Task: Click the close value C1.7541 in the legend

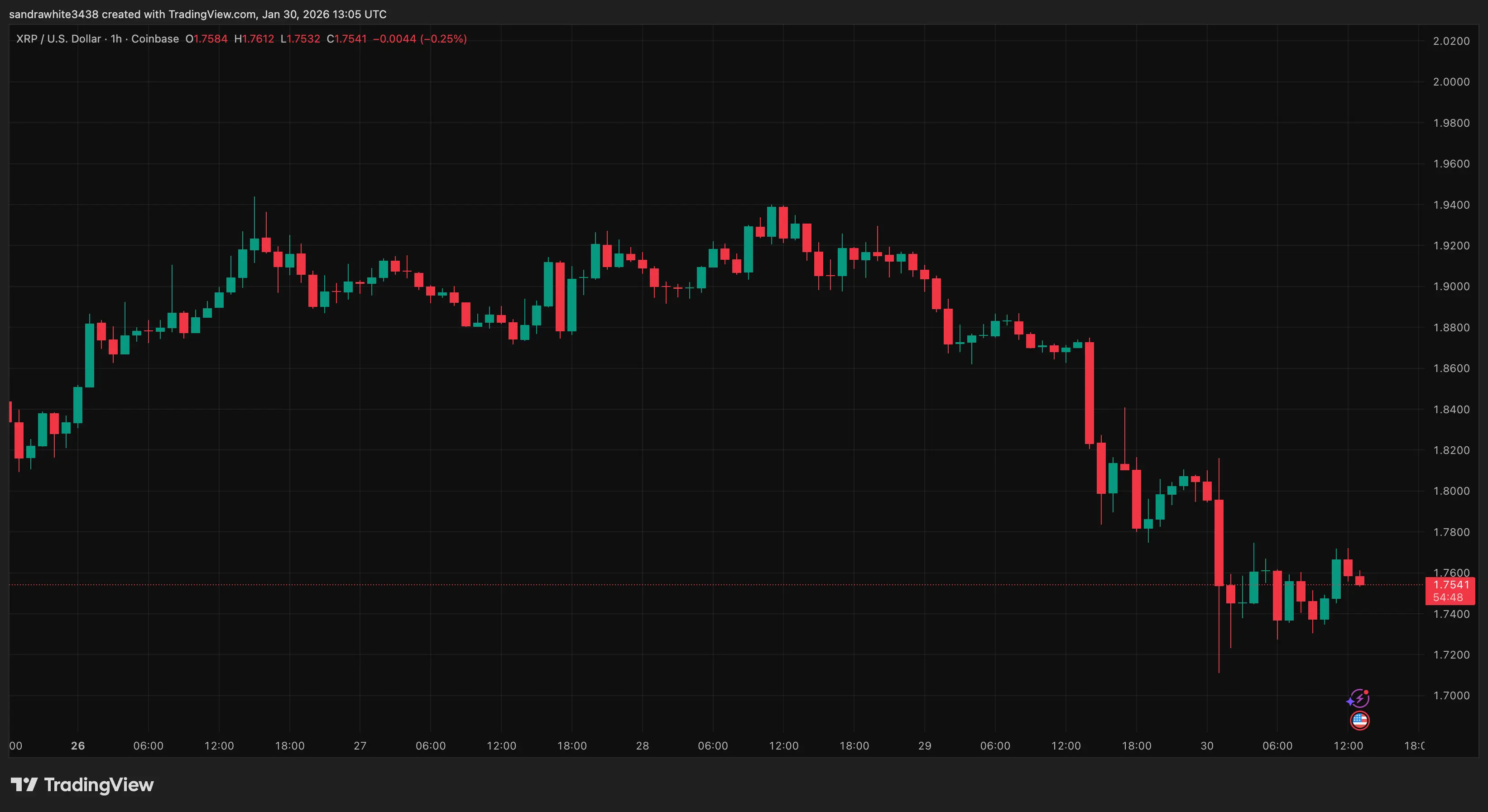Action: click(346, 38)
